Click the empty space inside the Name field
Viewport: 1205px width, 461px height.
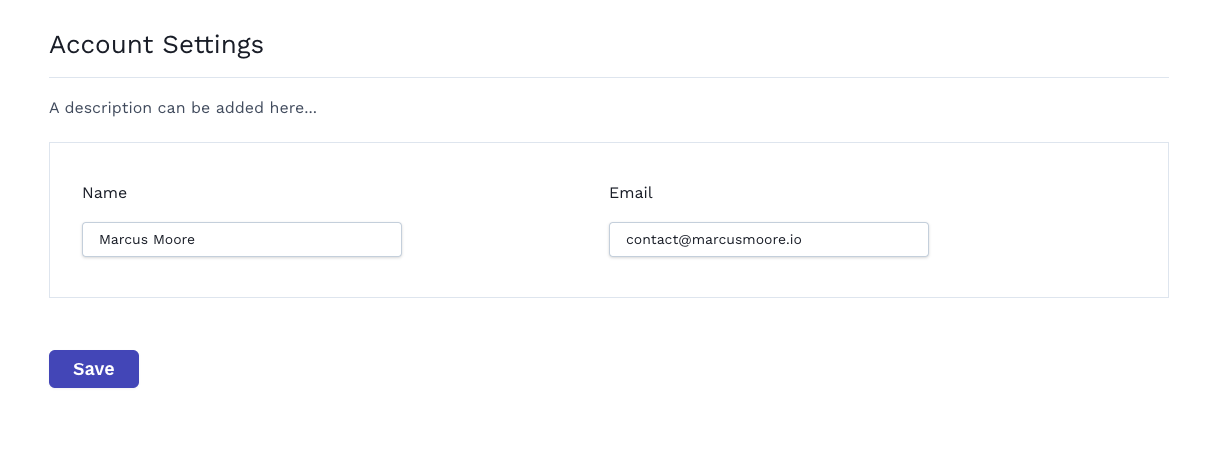(x=300, y=240)
